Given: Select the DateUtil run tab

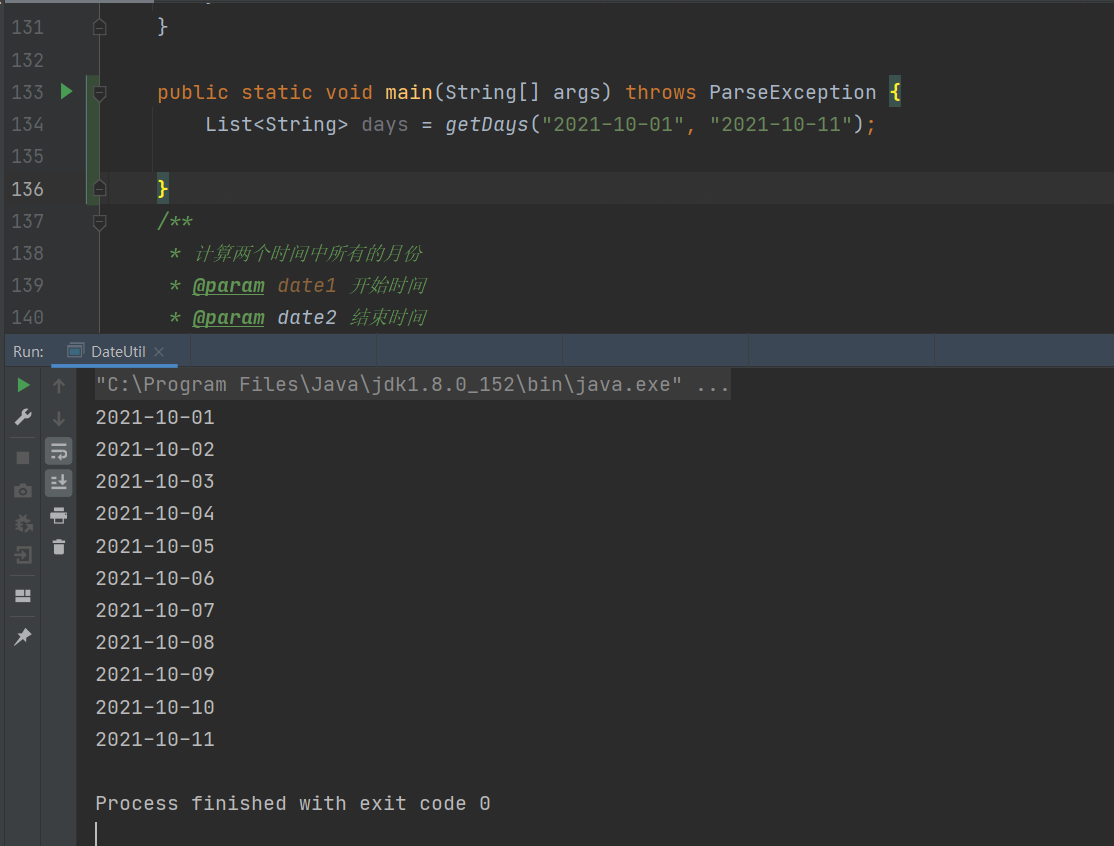Looking at the screenshot, I should pyautogui.click(x=114, y=352).
